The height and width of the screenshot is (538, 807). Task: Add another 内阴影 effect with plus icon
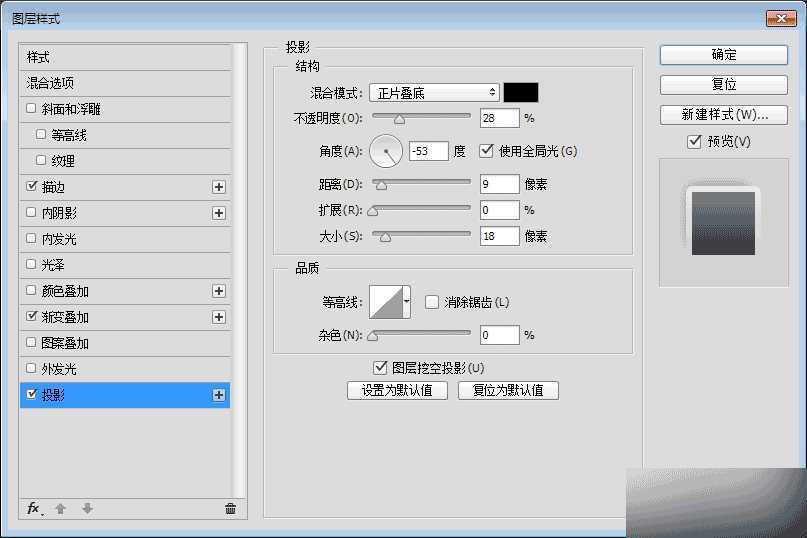click(219, 213)
